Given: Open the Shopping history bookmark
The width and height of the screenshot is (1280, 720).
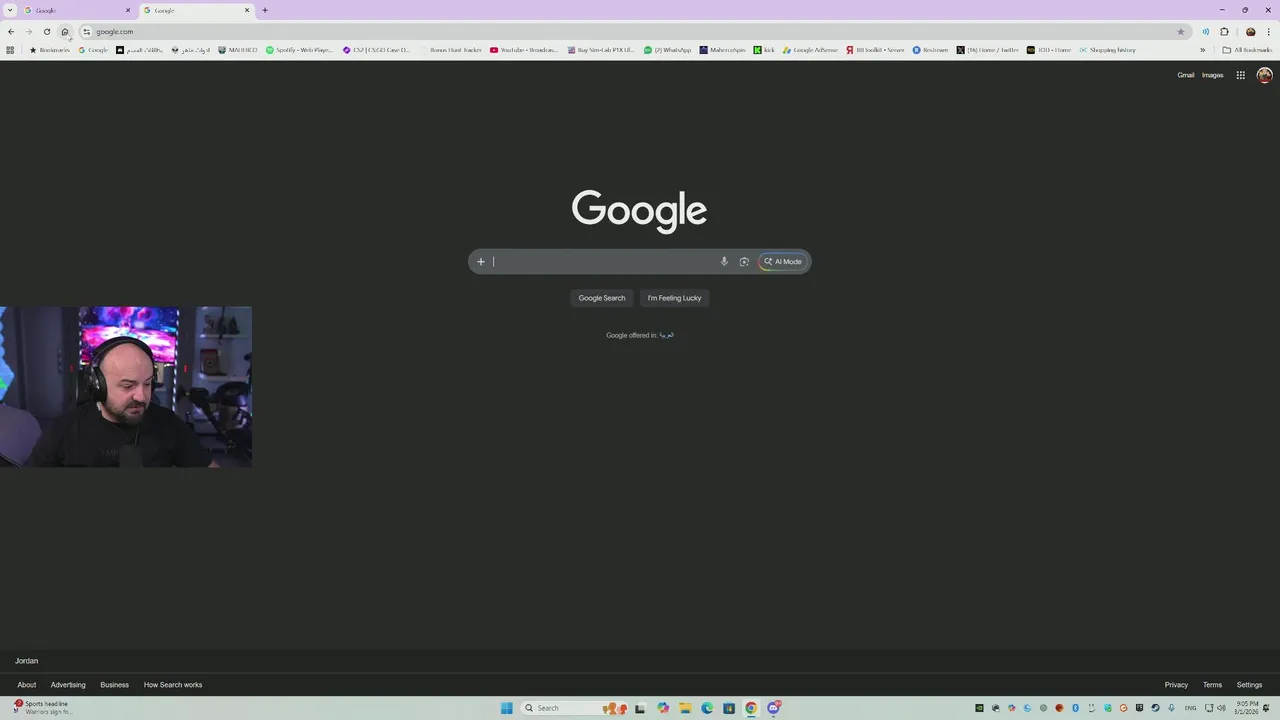Looking at the screenshot, I should pos(1107,50).
